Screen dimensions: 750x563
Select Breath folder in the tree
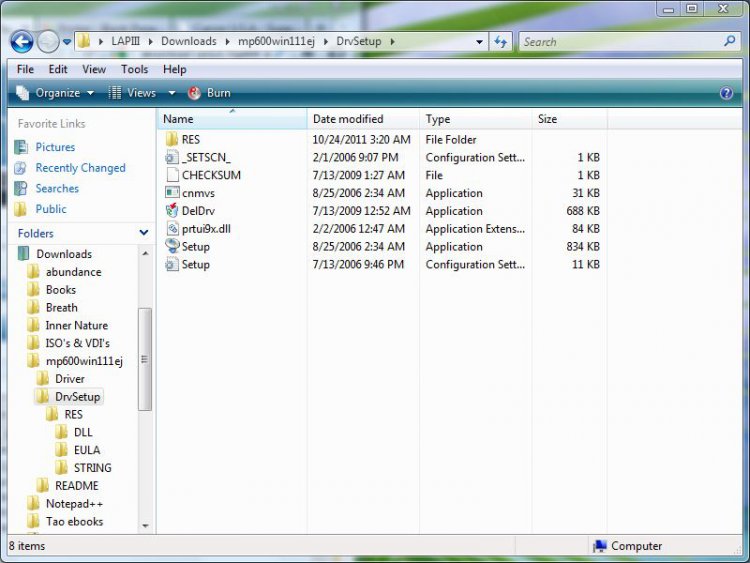click(x=62, y=308)
